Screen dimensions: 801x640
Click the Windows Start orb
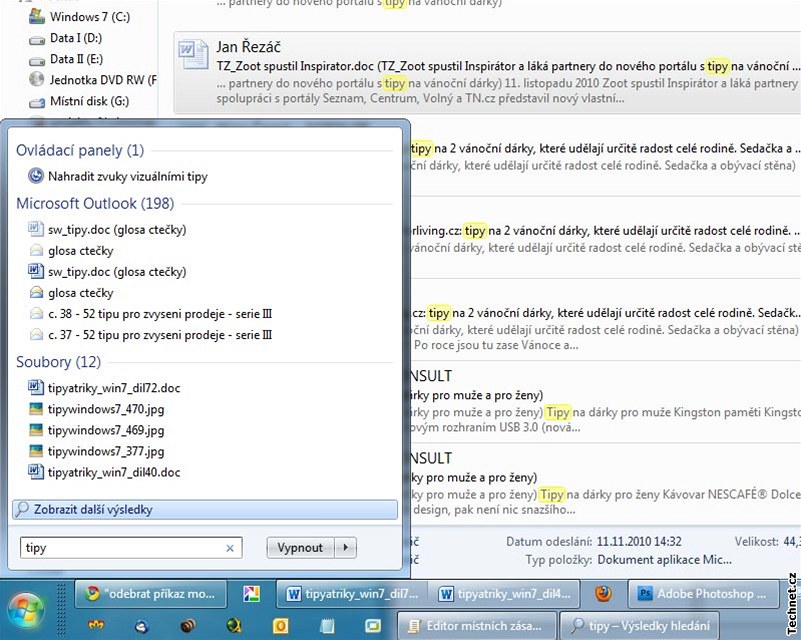(24, 609)
